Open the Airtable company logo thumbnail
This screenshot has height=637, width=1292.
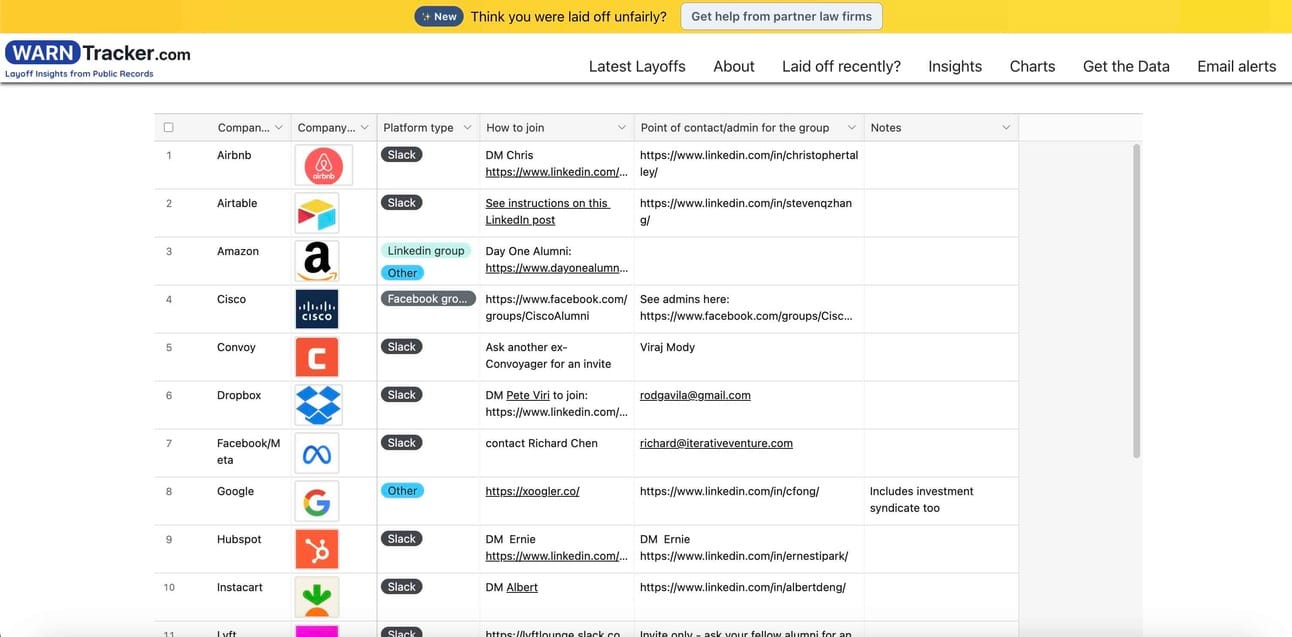click(316, 213)
